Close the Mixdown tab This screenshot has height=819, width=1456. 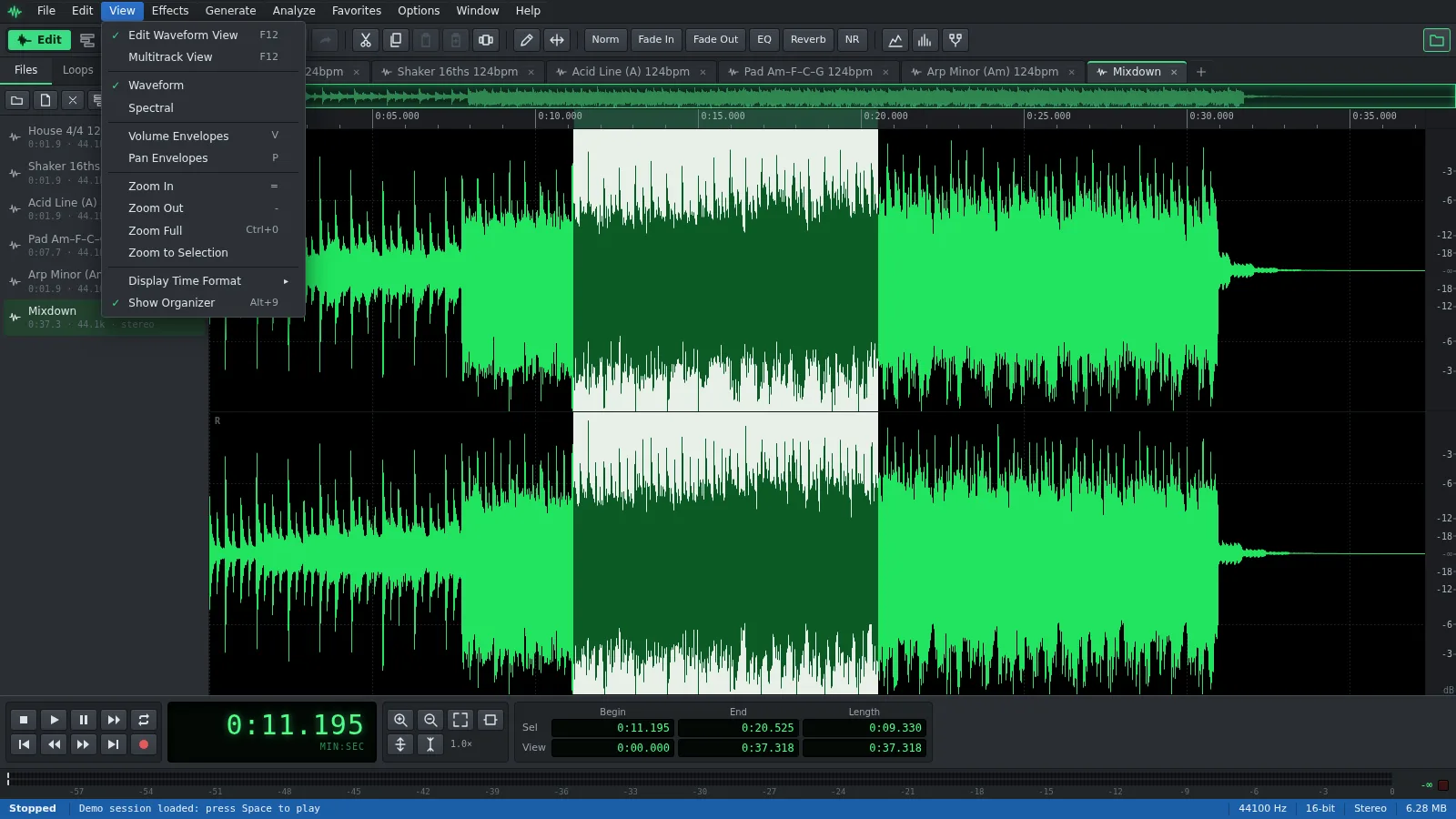1174,72
